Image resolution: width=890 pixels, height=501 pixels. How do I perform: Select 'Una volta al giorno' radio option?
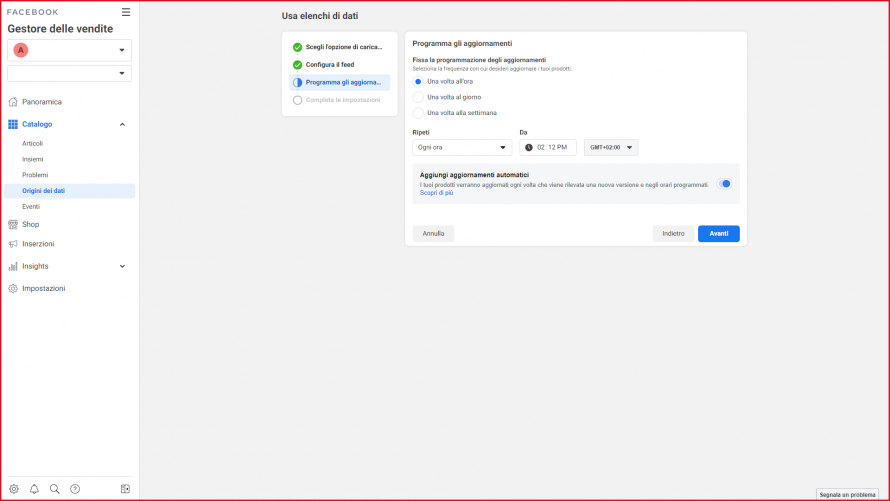[x=418, y=97]
